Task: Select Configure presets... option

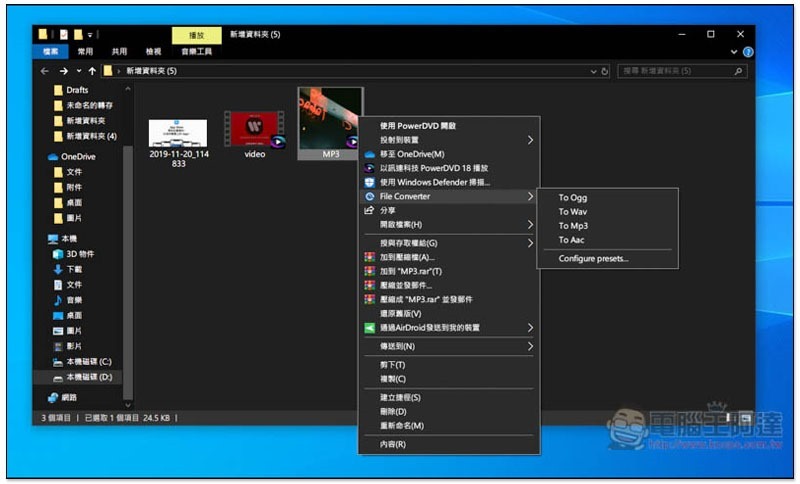Action: pos(593,258)
